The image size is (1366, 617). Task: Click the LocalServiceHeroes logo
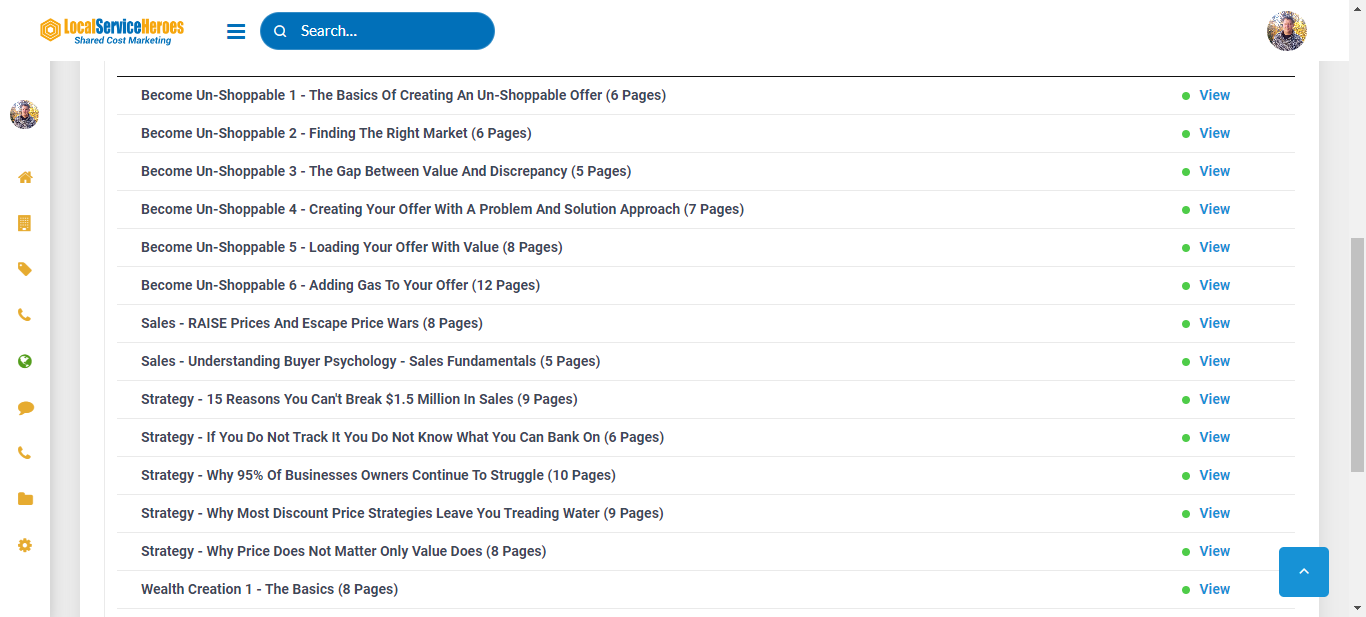112,31
